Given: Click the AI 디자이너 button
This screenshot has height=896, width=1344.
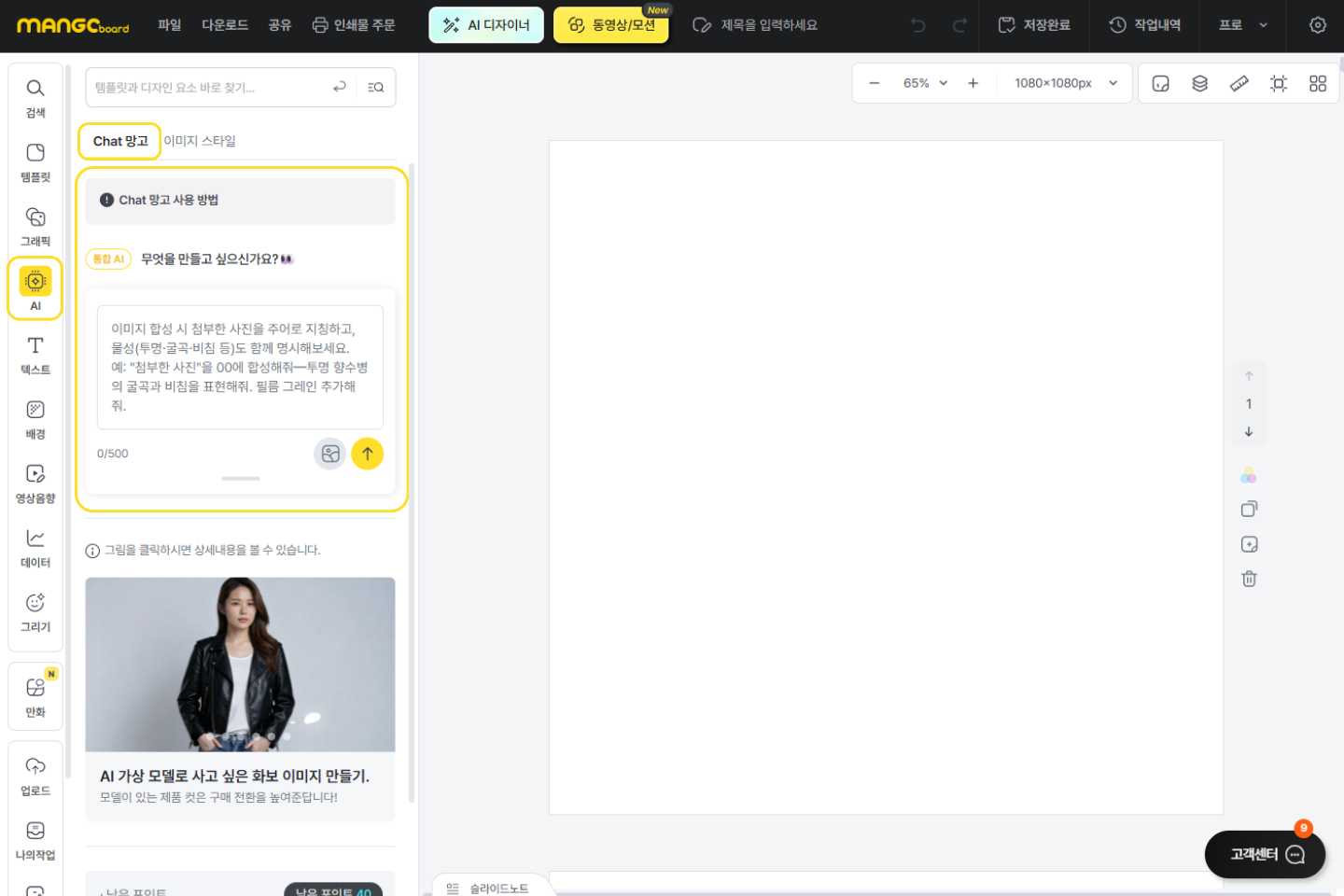Looking at the screenshot, I should [486, 25].
